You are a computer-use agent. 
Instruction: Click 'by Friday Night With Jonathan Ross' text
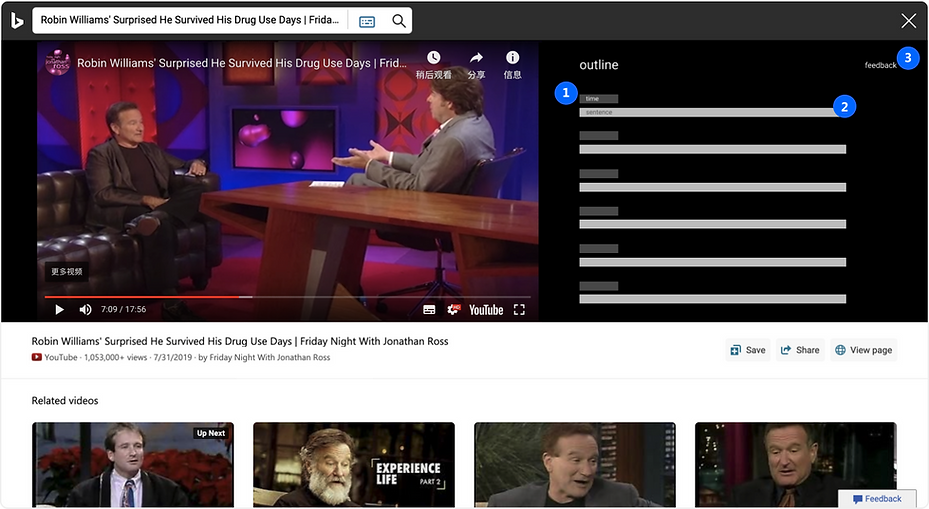[264, 357]
